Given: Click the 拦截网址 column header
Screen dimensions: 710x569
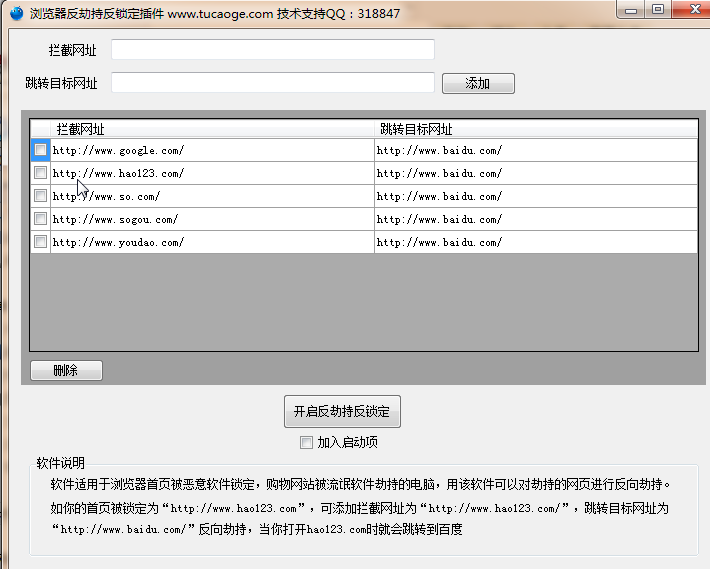Looking at the screenshot, I should point(212,129).
